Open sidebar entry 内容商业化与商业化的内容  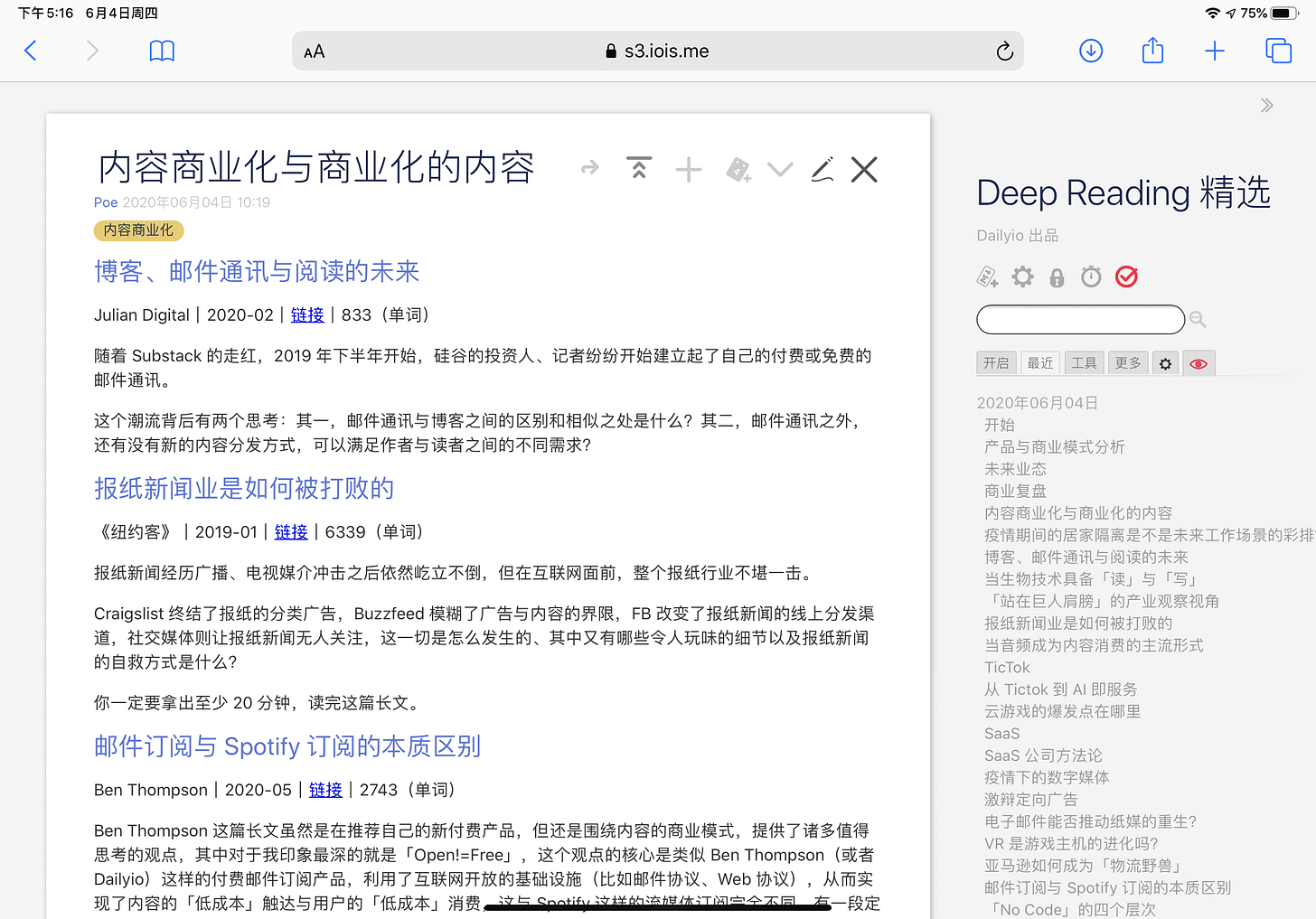1078,512
